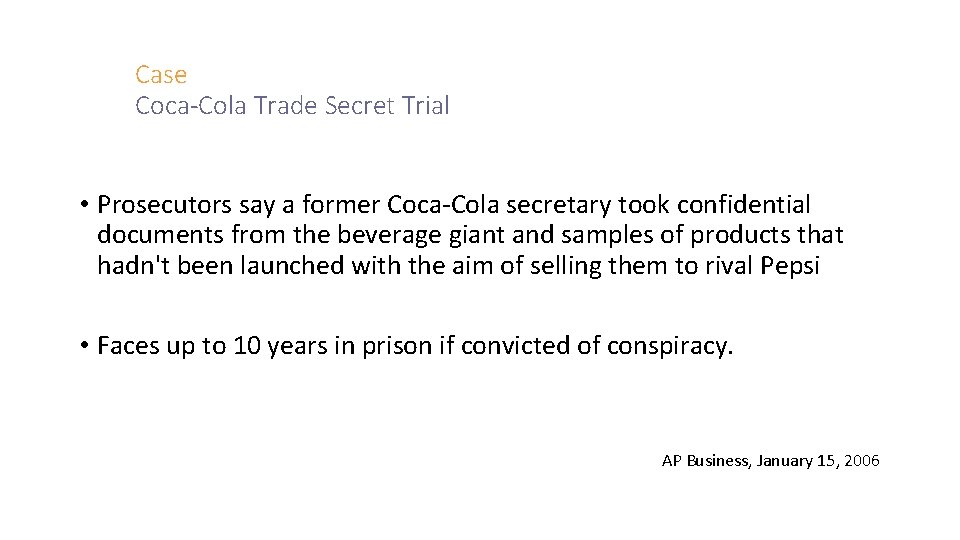The width and height of the screenshot is (960, 540).
Task: Click the word "confidential" in first bullet
Action: tap(743, 205)
